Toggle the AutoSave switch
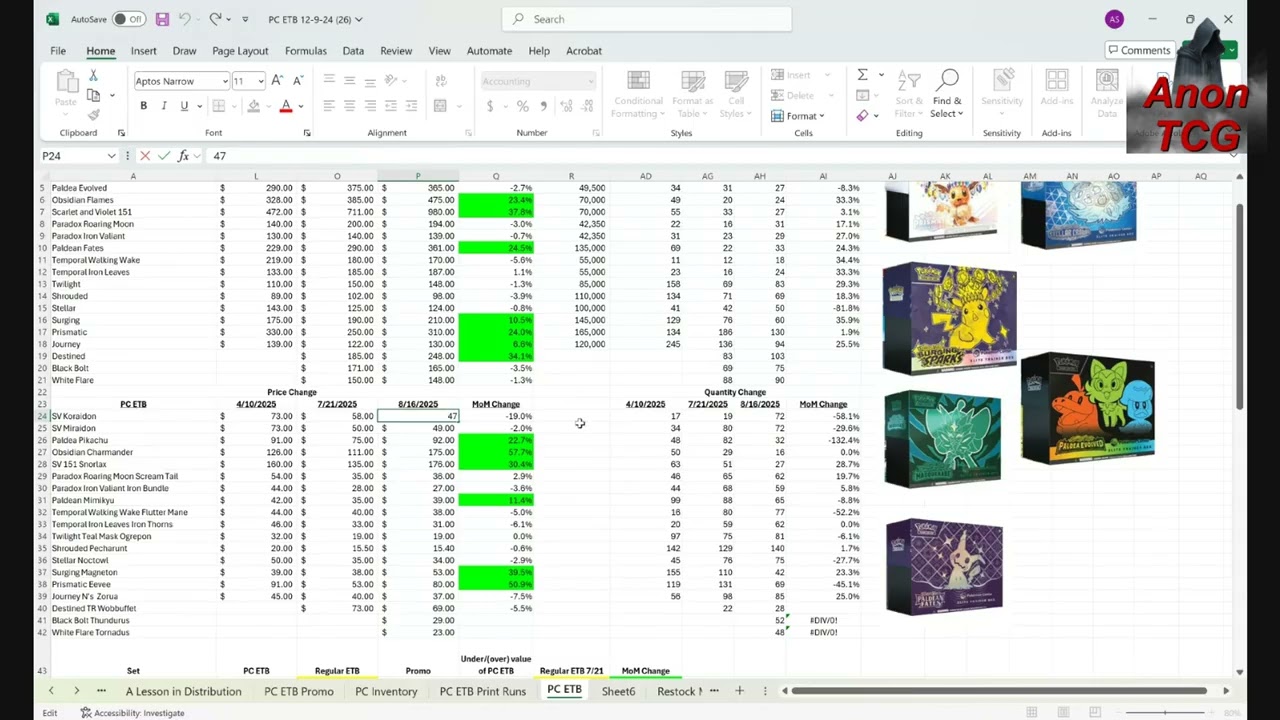 coord(128,19)
